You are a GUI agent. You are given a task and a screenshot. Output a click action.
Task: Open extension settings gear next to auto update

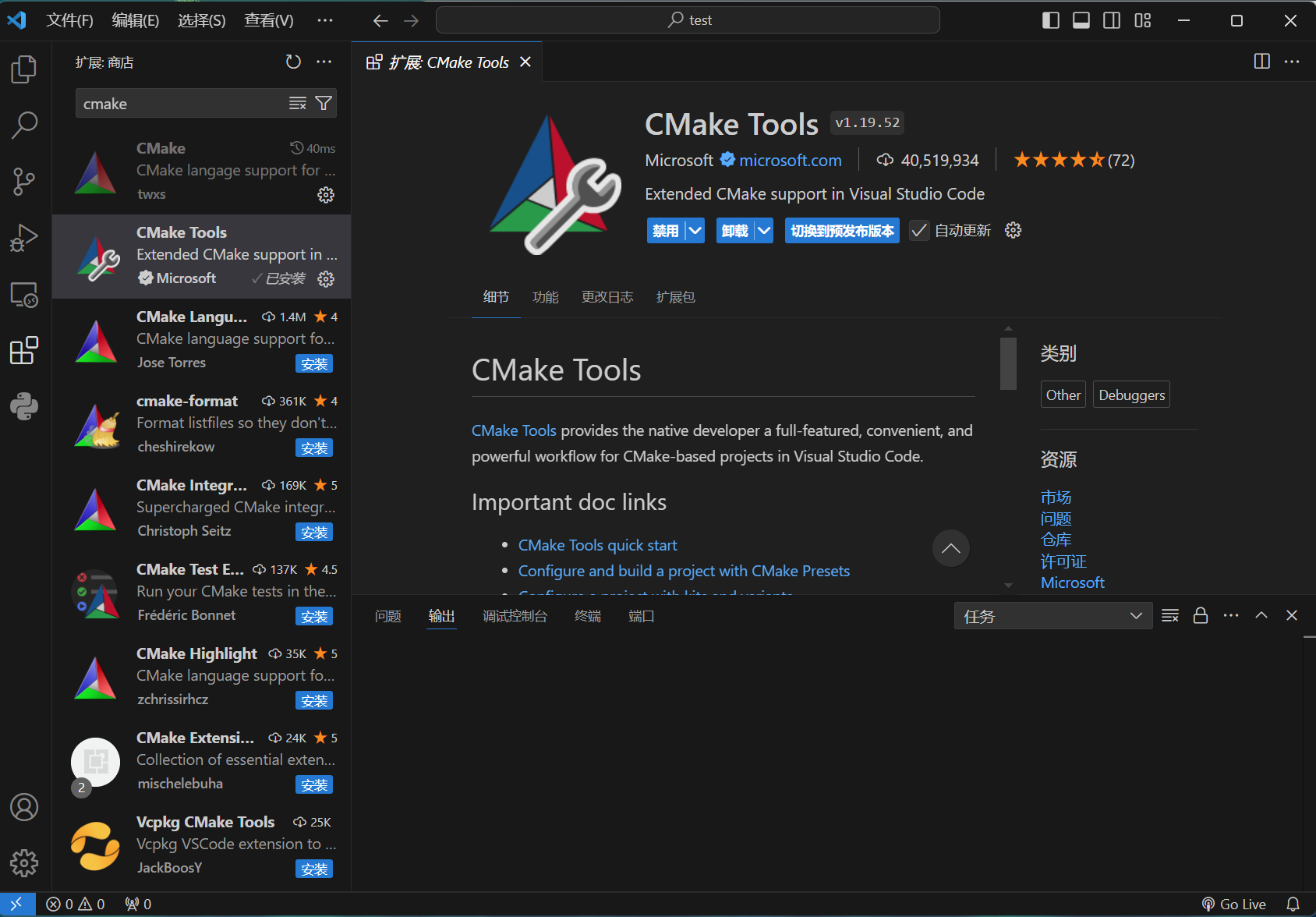(x=1013, y=230)
